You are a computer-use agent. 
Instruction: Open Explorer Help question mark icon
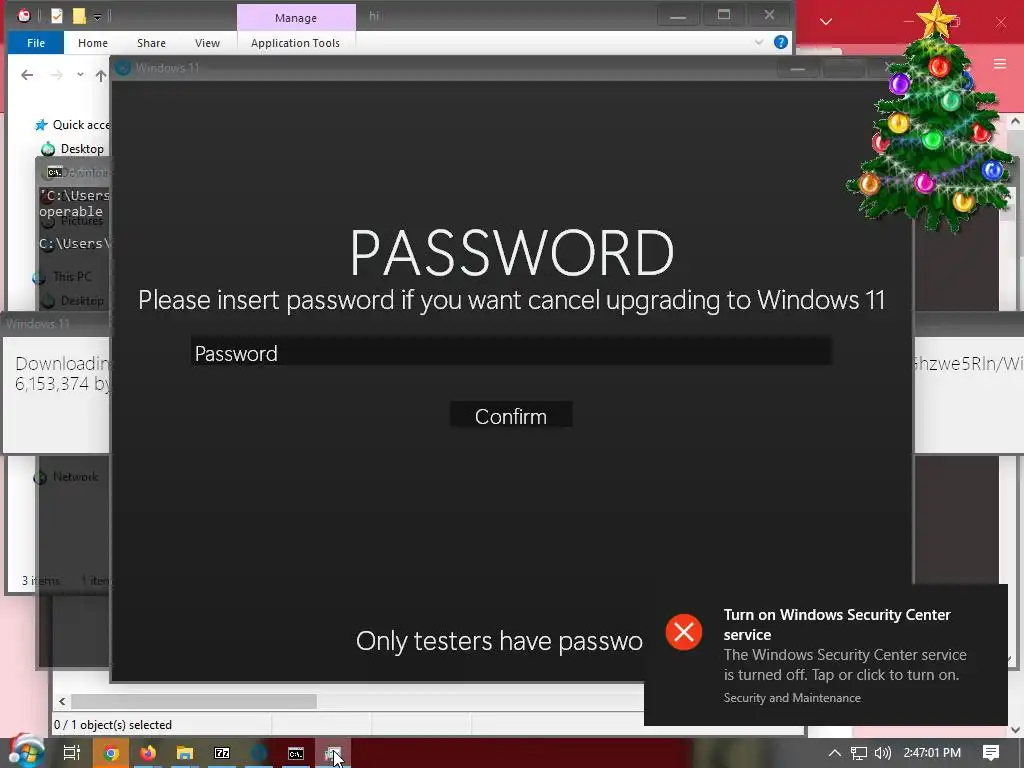[x=780, y=42]
